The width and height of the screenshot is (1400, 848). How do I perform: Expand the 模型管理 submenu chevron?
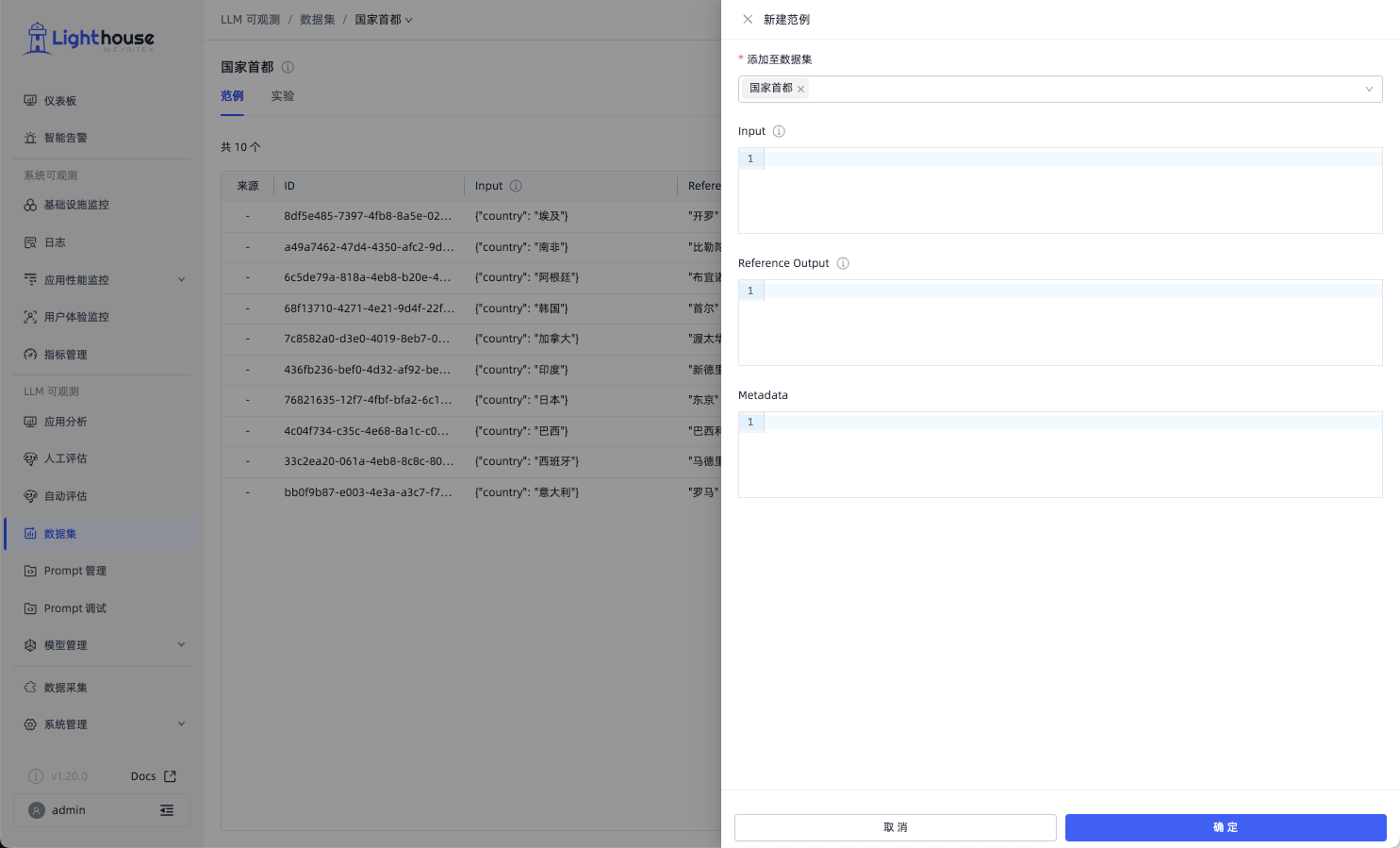point(181,645)
